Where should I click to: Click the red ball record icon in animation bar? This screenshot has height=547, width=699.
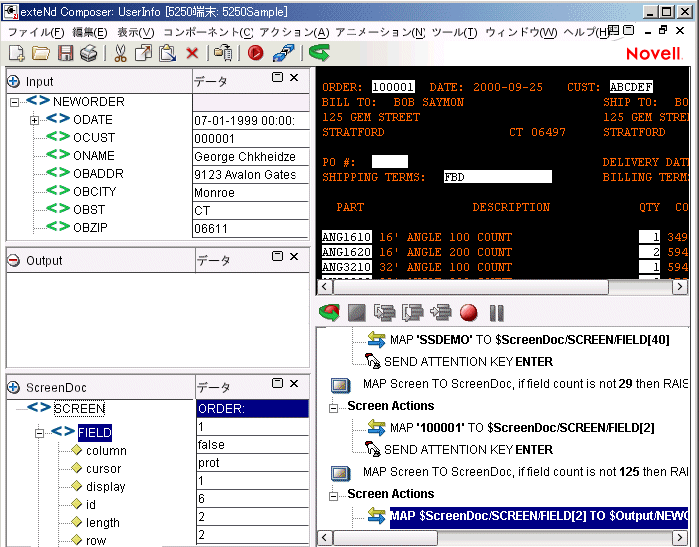coord(469,313)
